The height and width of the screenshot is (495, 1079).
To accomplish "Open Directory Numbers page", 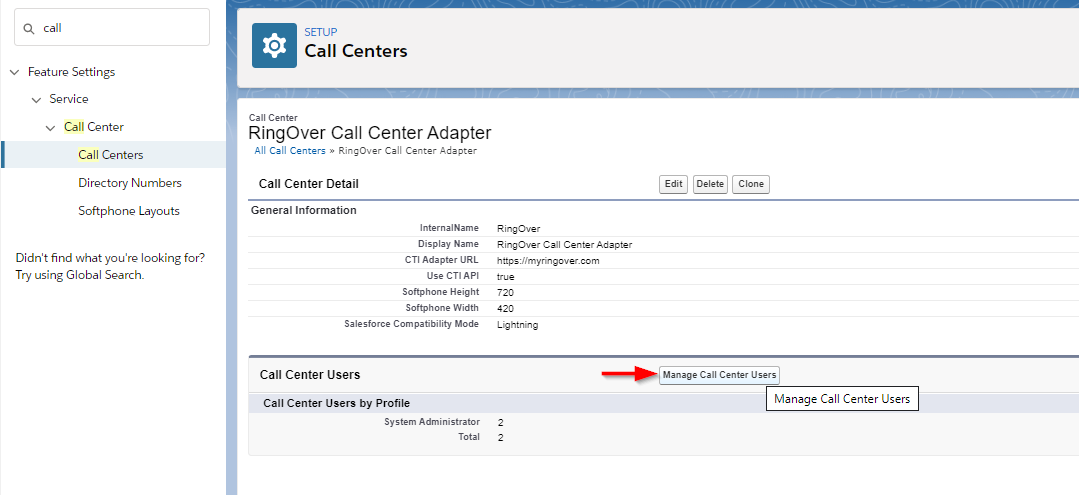I will (130, 183).
